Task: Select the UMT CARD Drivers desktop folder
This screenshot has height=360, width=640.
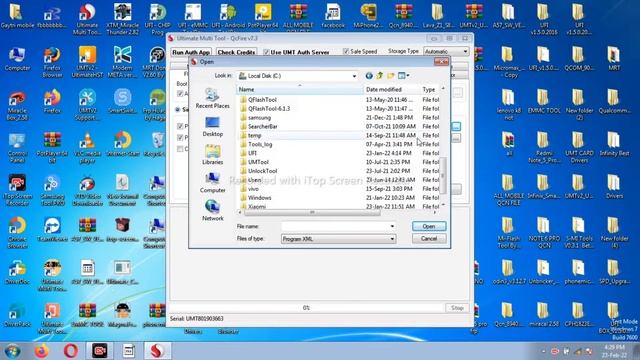Action: 579,148
